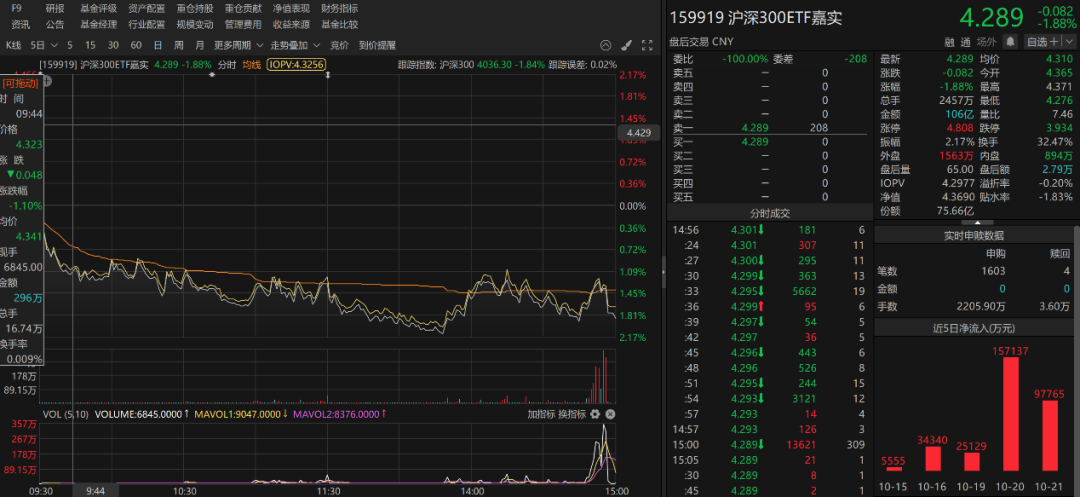
Task: Open the drawing brush tool
Action: [626, 45]
